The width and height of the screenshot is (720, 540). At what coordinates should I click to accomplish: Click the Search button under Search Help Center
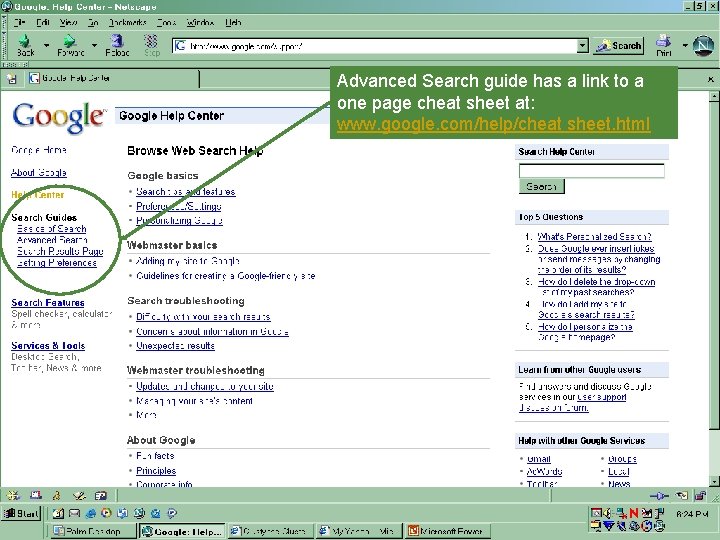pyautogui.click(x=541, y=186)
